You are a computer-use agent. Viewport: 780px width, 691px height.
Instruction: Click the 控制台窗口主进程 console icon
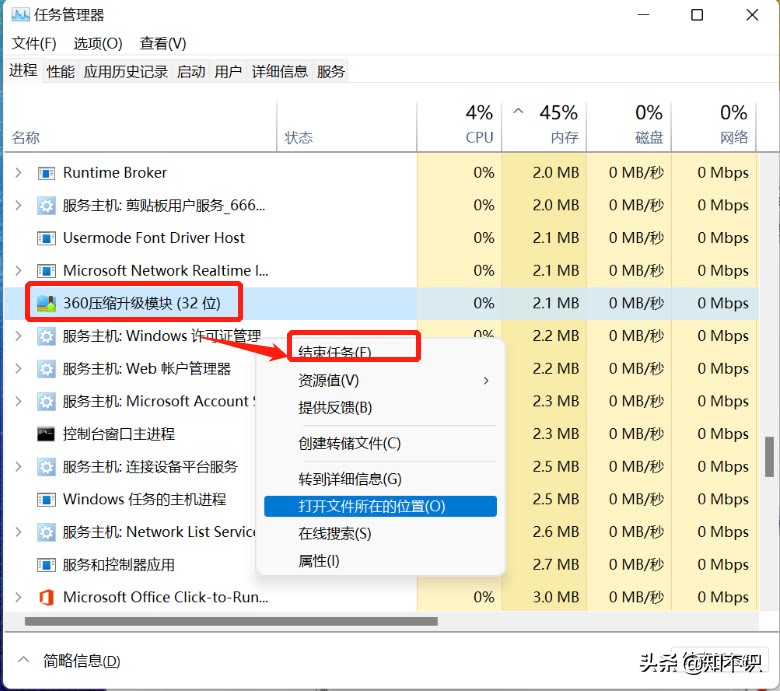46,434
